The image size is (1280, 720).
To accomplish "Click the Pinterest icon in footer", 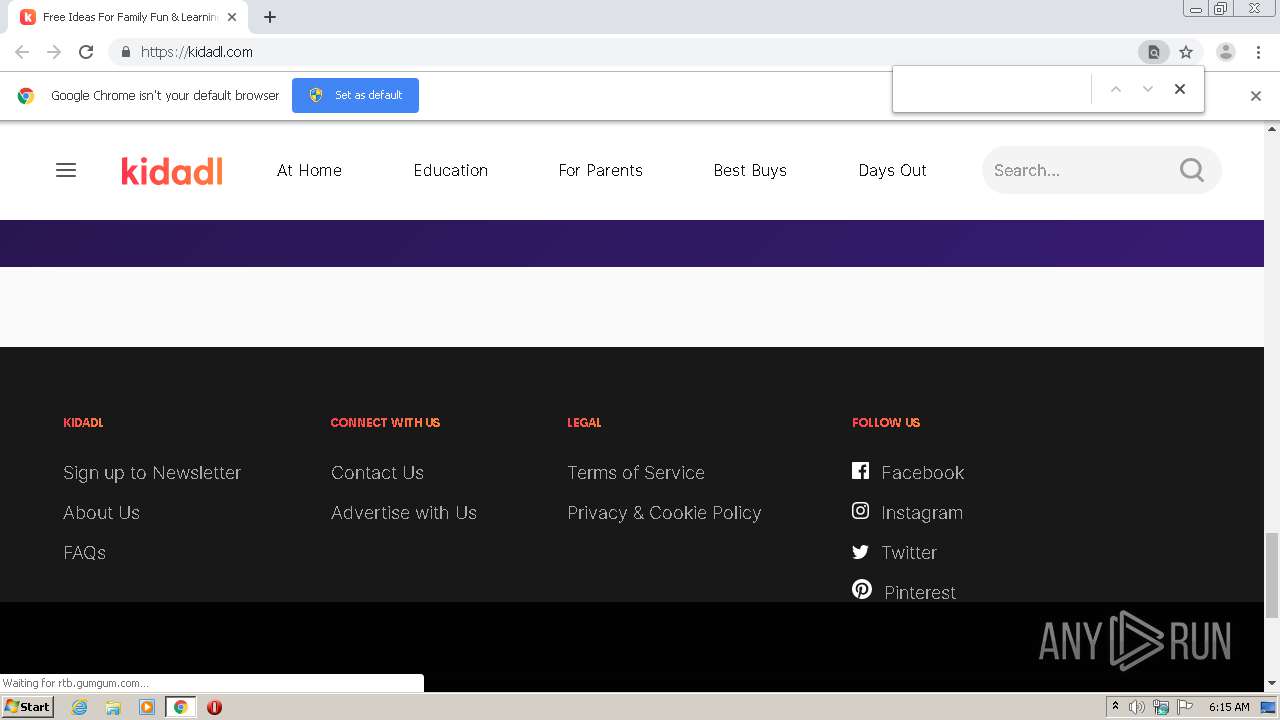I will [862, 590].
